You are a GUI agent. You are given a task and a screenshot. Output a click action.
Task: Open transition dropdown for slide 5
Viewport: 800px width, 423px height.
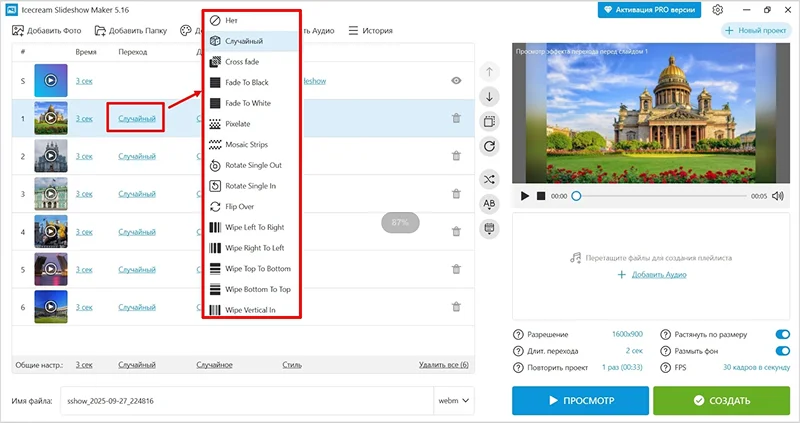(x=137, y=269)
